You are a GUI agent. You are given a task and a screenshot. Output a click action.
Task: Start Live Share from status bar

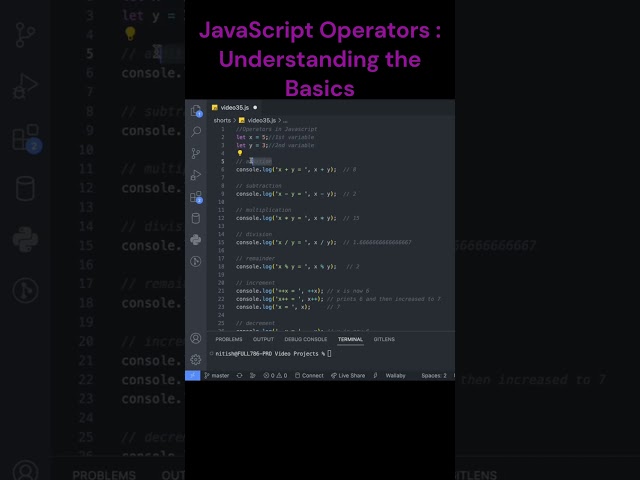[x=348, y=376]
